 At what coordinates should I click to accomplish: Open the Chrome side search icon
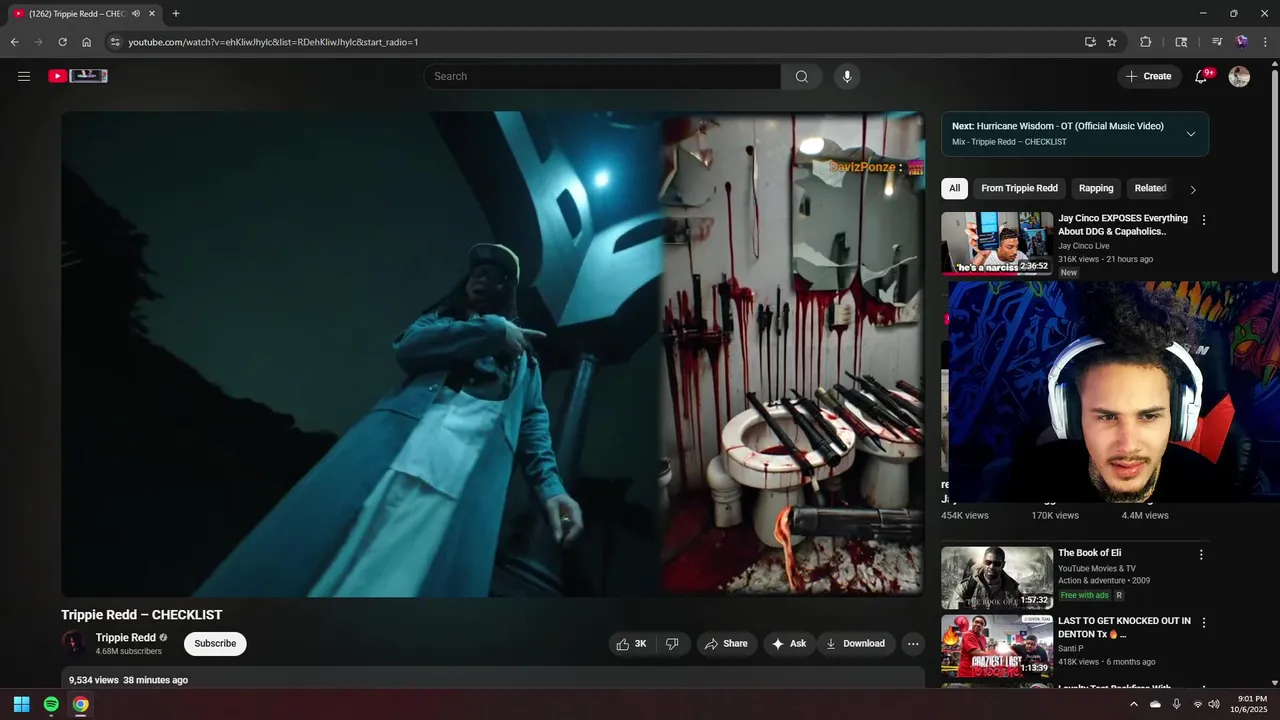[x=1181, y=42]
